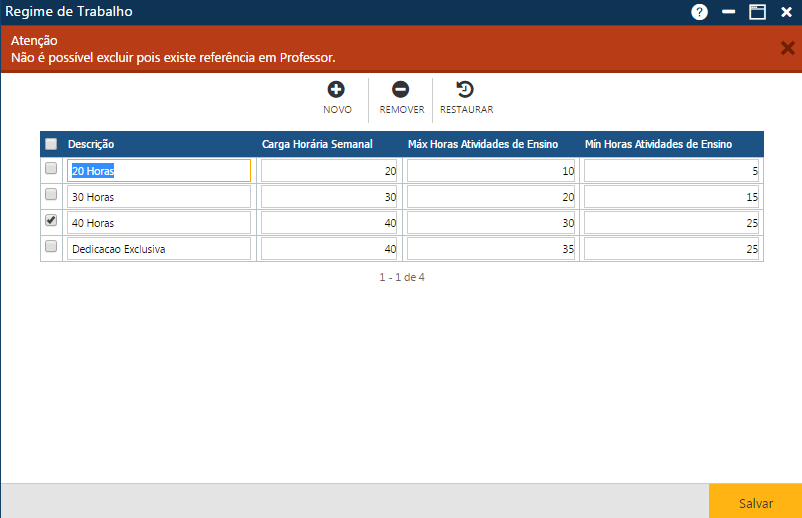Tick the 30 Horas row checkbox
The image size is (802, 518).
[x=51, y=195]
